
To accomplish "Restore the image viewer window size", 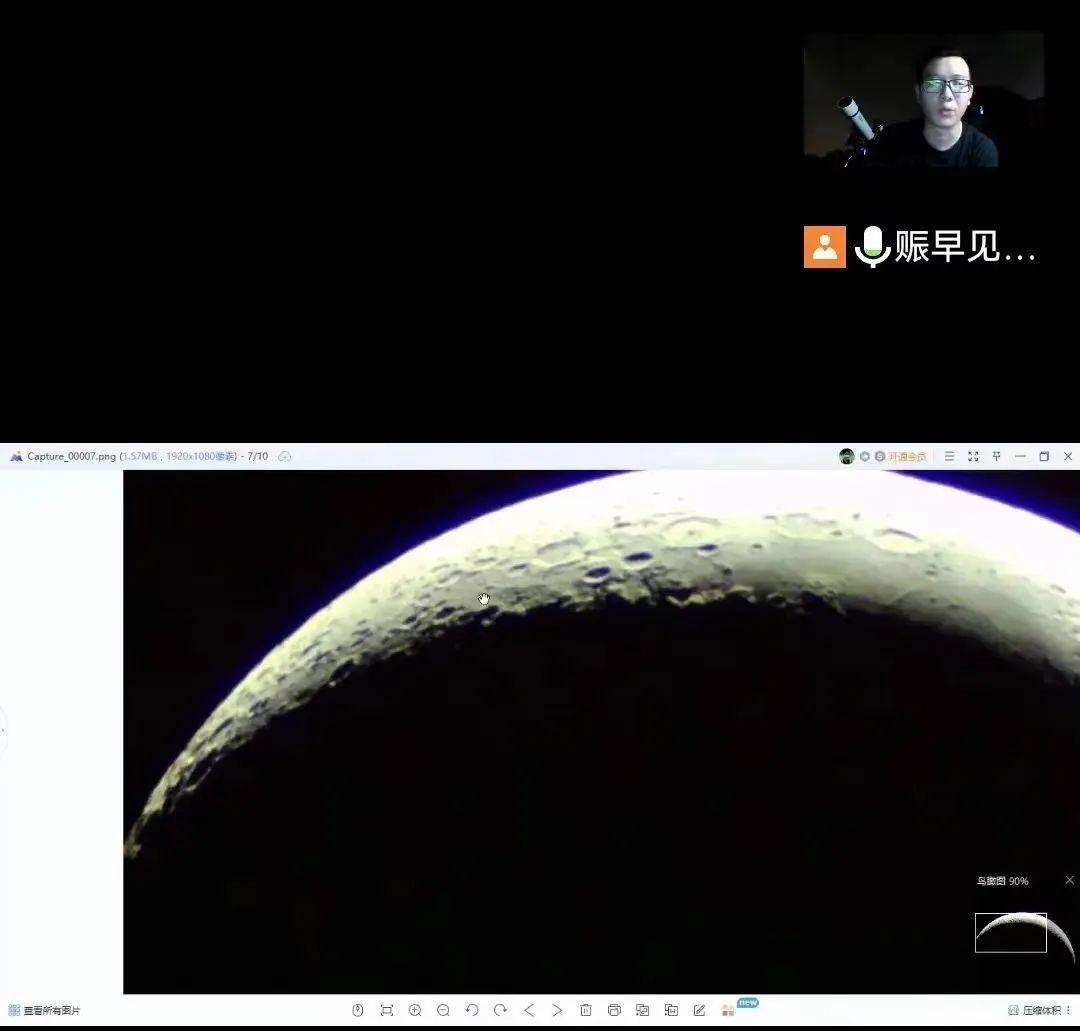I will (x=1044, y=456).
